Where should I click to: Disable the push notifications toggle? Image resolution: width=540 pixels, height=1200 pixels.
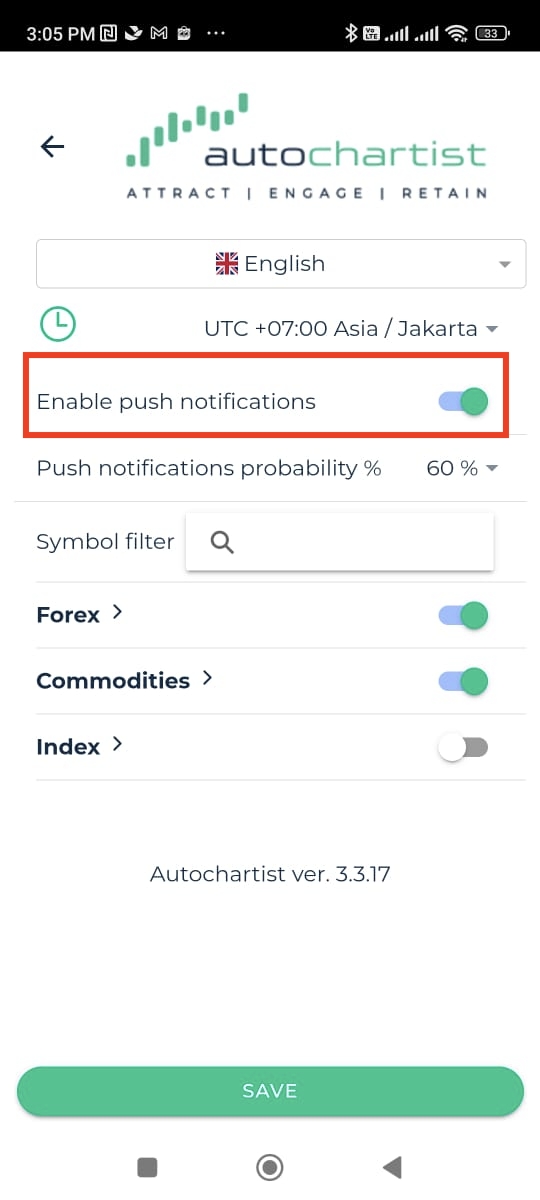tap(463, 401)
